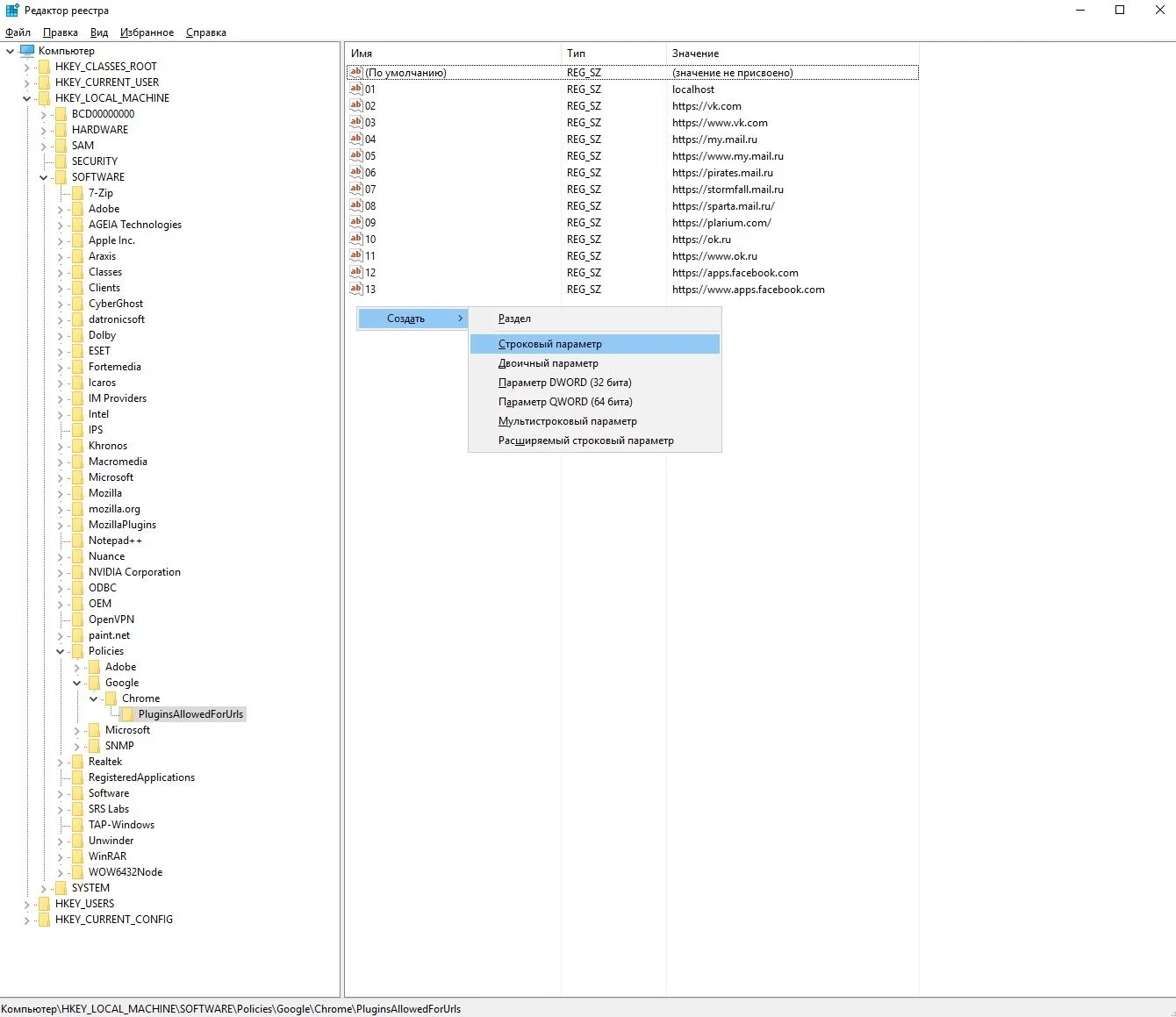
Task: Click the Policies folder icon
Action: pyautogui.click(x=76, y=651)
